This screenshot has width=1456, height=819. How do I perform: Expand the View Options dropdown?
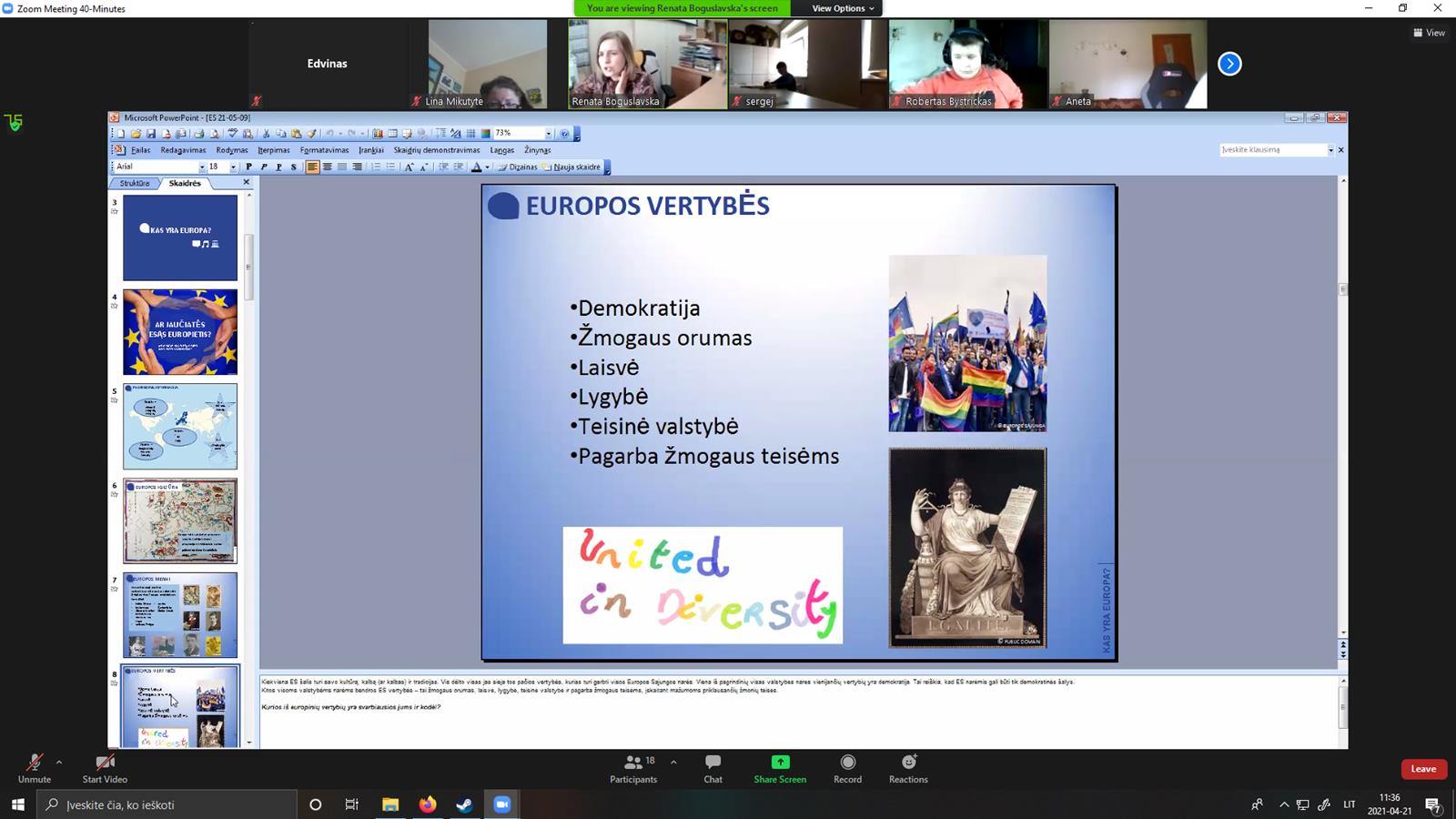click(x=843, y=8)
